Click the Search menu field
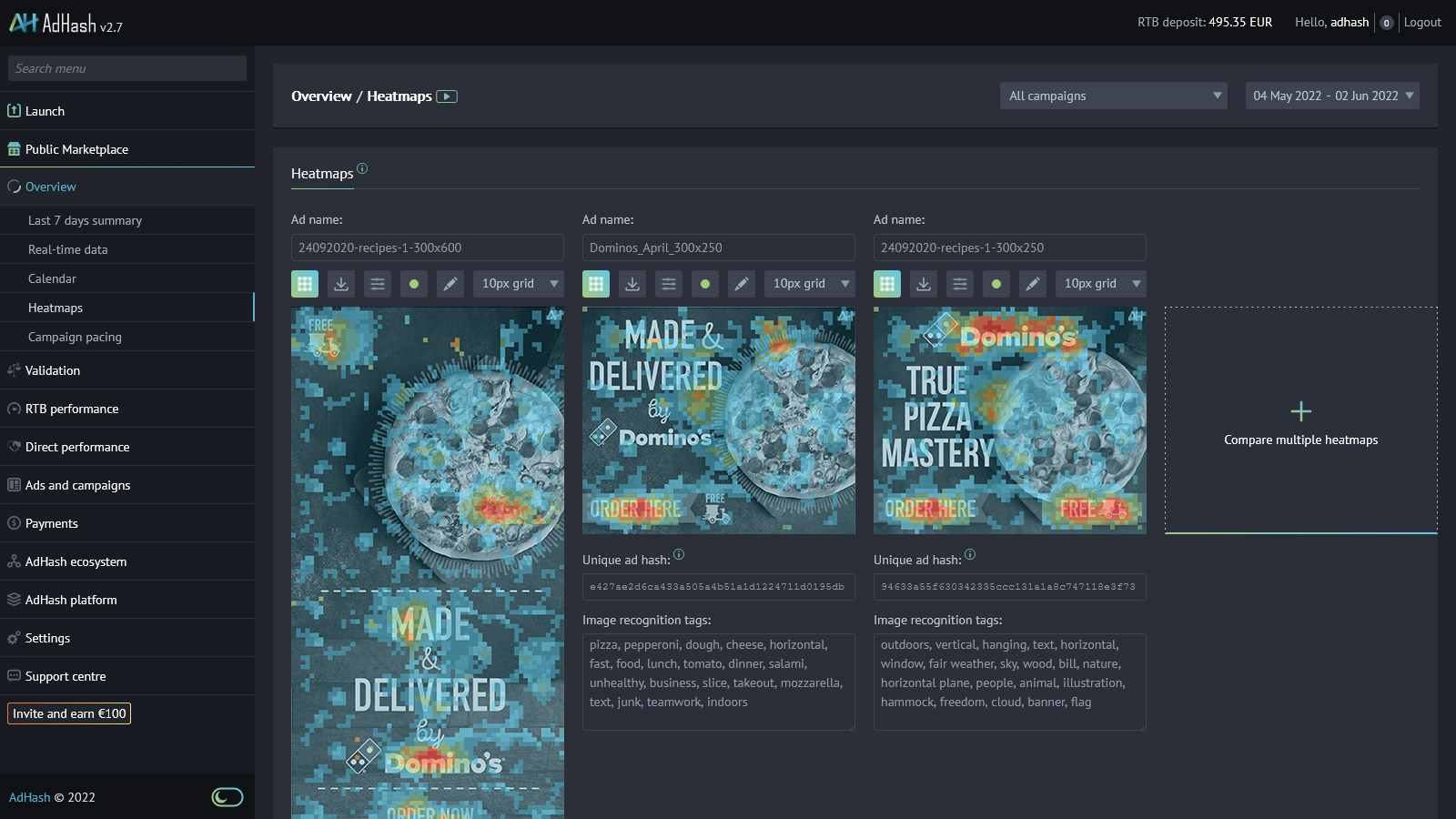Screen dimensions: 1456x819 [x=127, y=68]
